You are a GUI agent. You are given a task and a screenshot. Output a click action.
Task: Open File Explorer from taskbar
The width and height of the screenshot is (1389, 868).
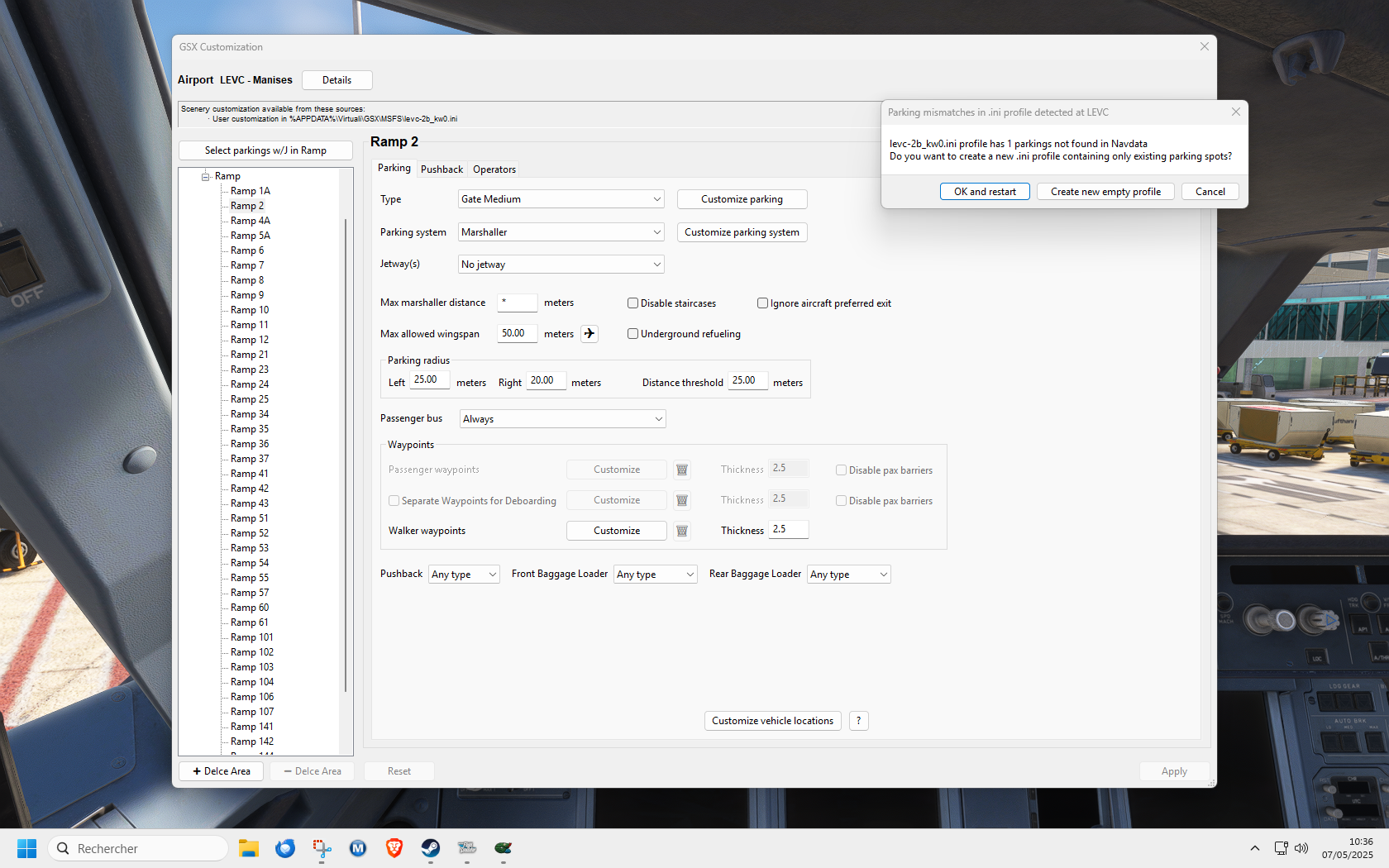249,848
